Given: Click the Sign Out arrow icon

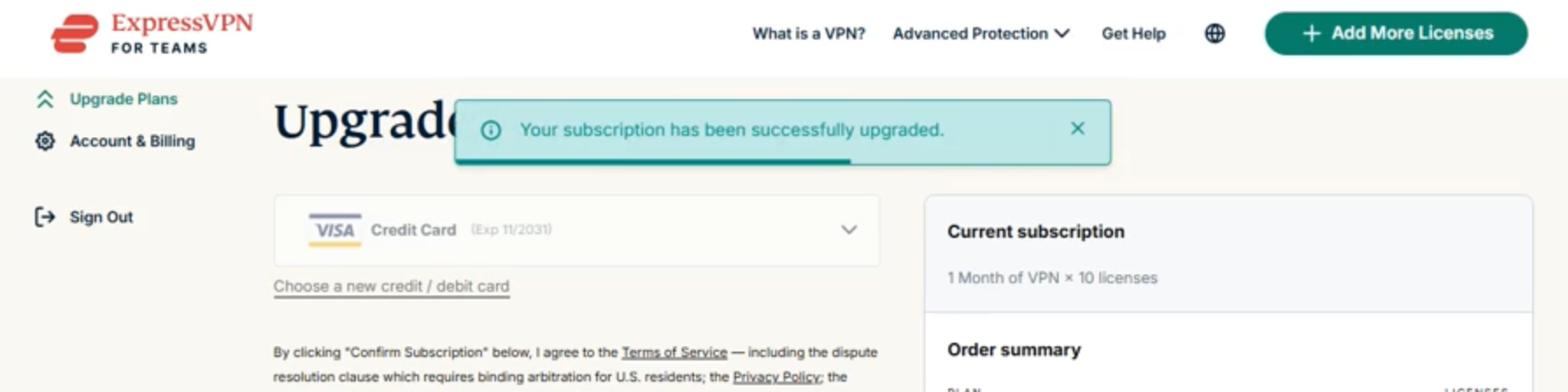Looking at the screenshot, I should tap(45, 217).
